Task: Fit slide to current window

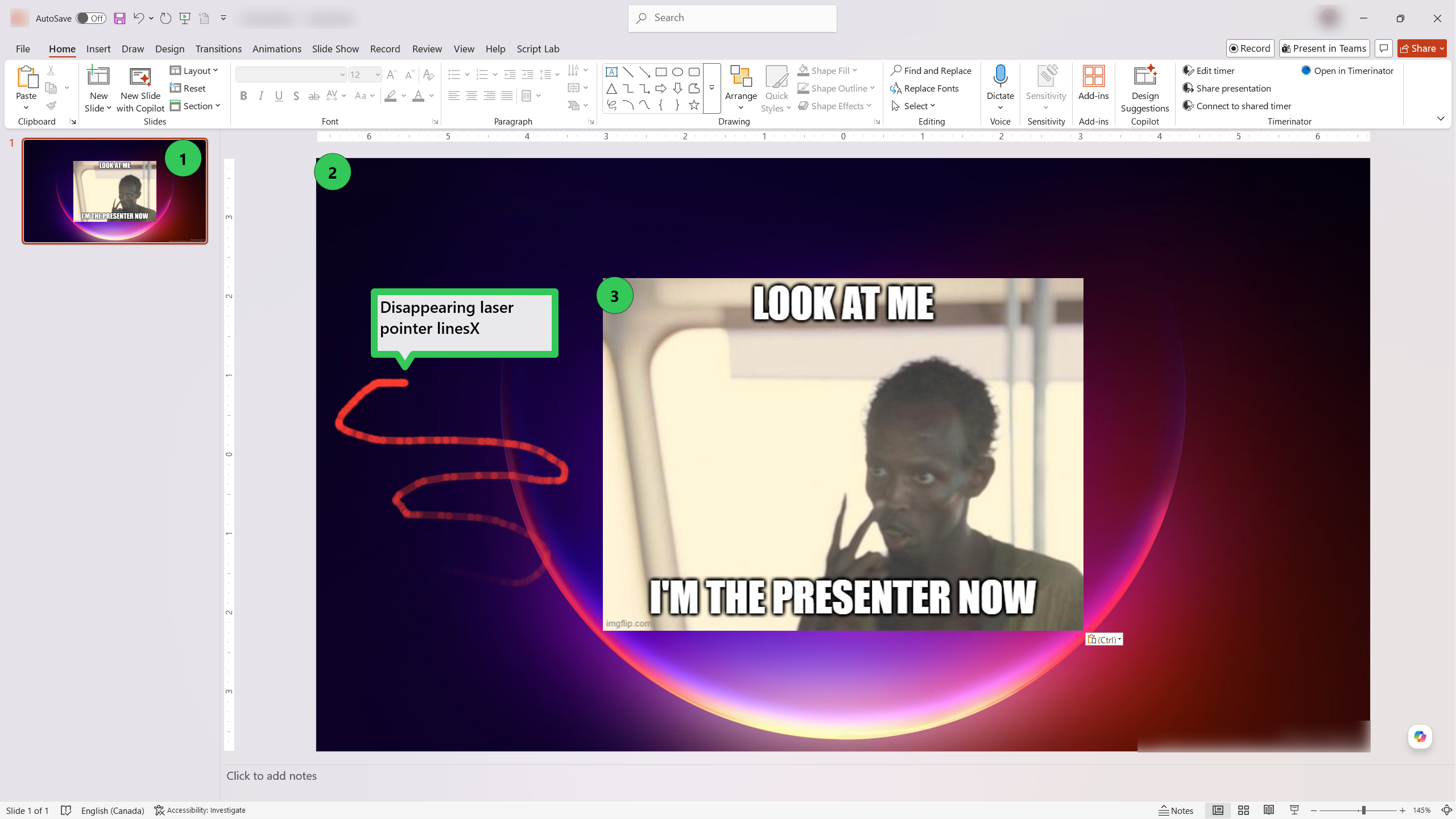Action: (1447, 810)
